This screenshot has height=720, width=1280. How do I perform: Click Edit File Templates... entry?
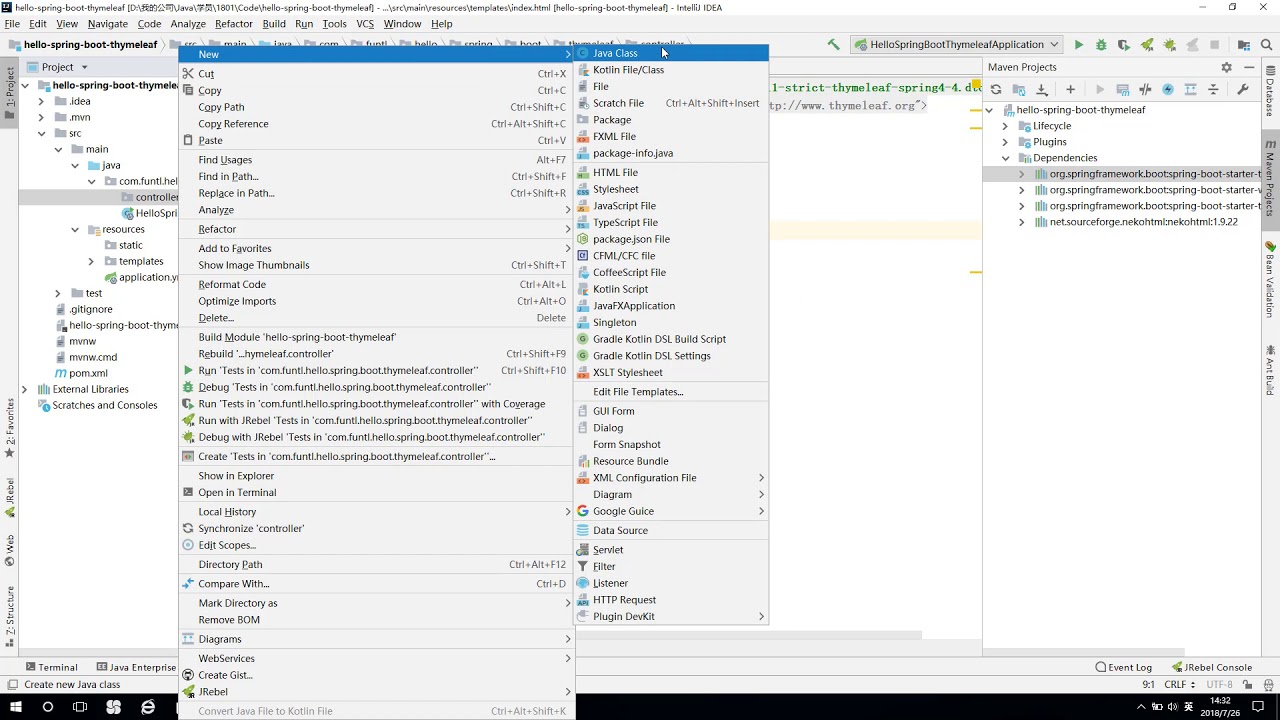(x=671, y=392)
